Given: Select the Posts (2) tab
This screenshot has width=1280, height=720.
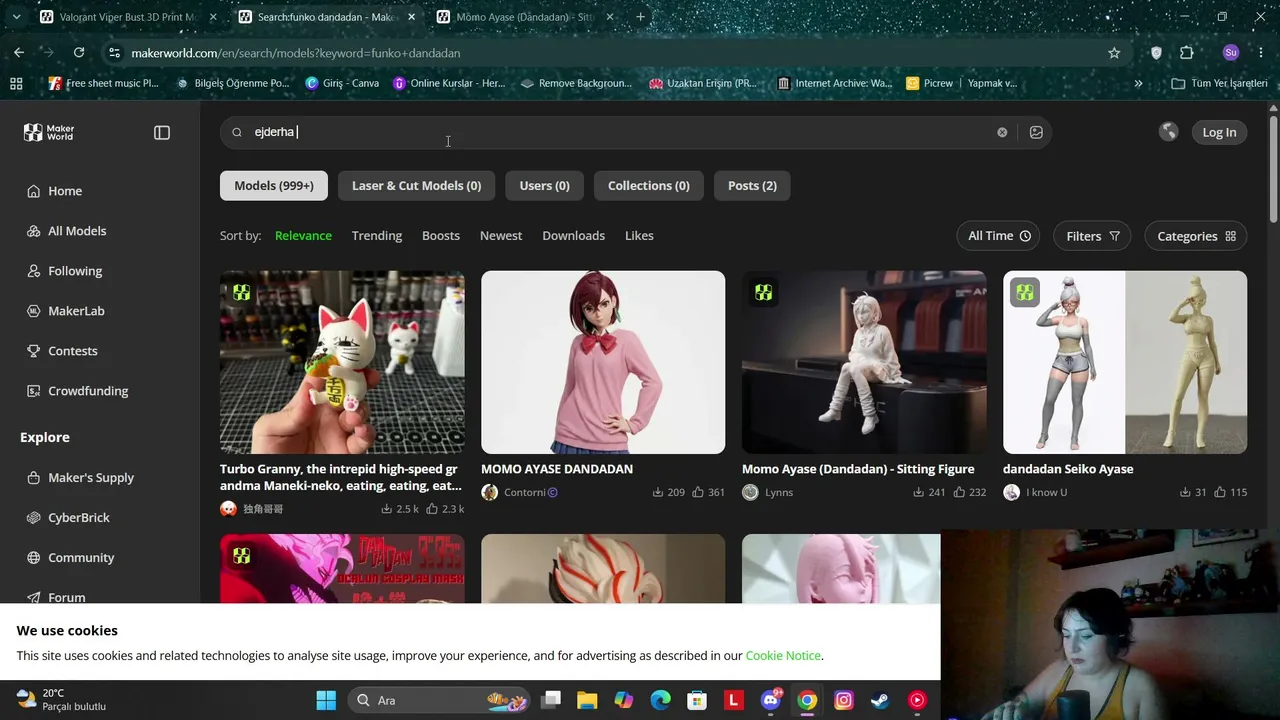Looking at the screenshot, I should click(x=752, y=186).
